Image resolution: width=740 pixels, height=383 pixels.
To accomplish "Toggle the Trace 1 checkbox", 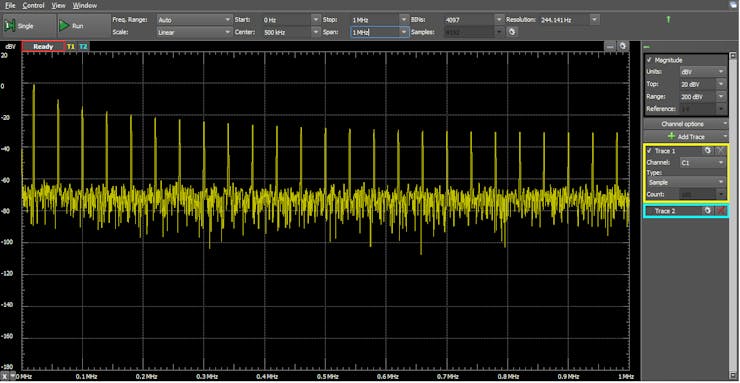I will [x=649, y=151].
